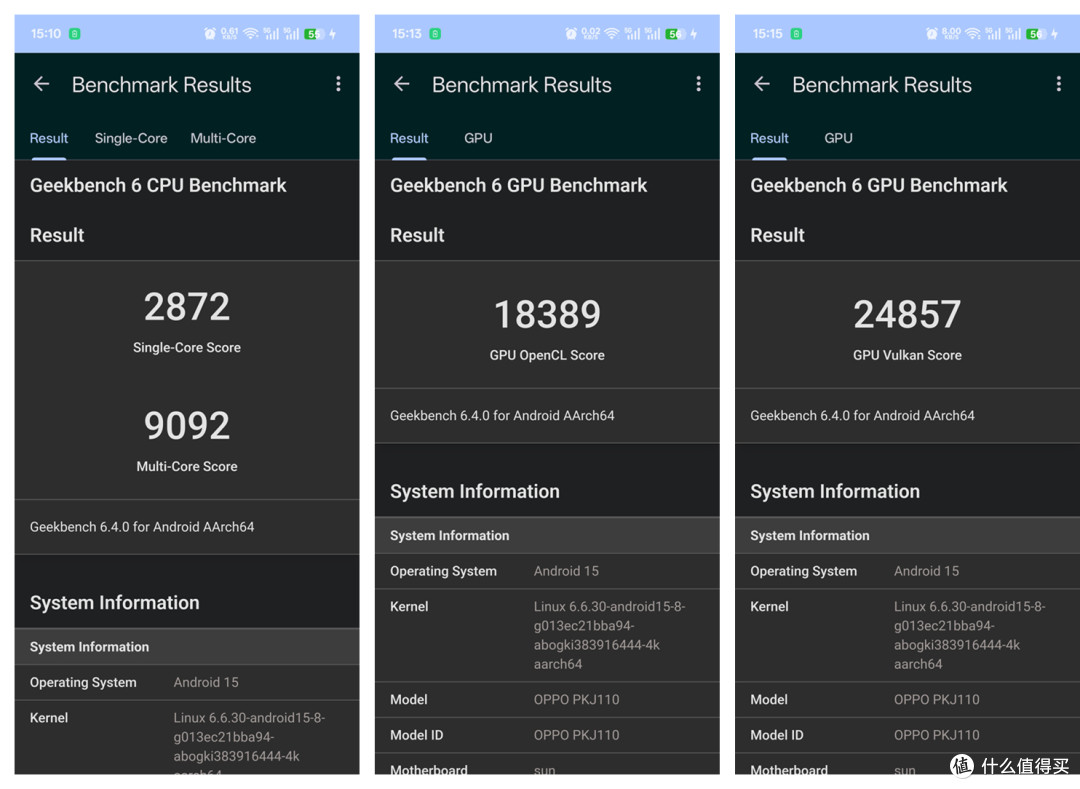Switch to the Multi-Core tab
1080x789 pixels.
click(223, 138)
